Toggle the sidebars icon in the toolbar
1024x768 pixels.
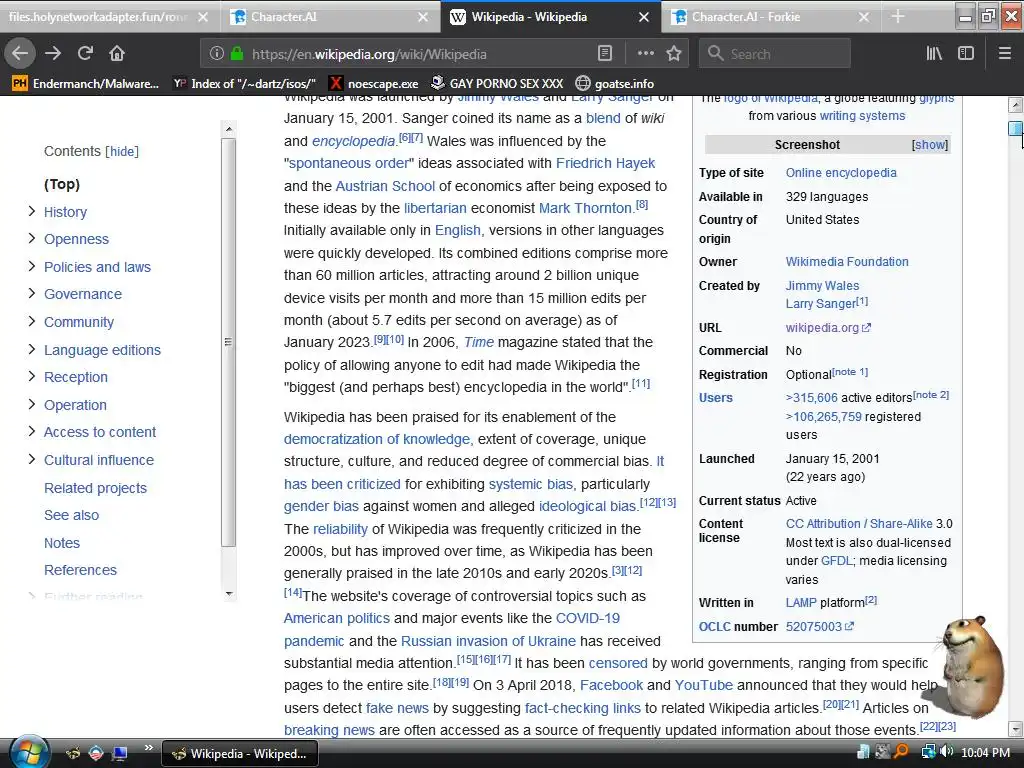pos(966,54)
